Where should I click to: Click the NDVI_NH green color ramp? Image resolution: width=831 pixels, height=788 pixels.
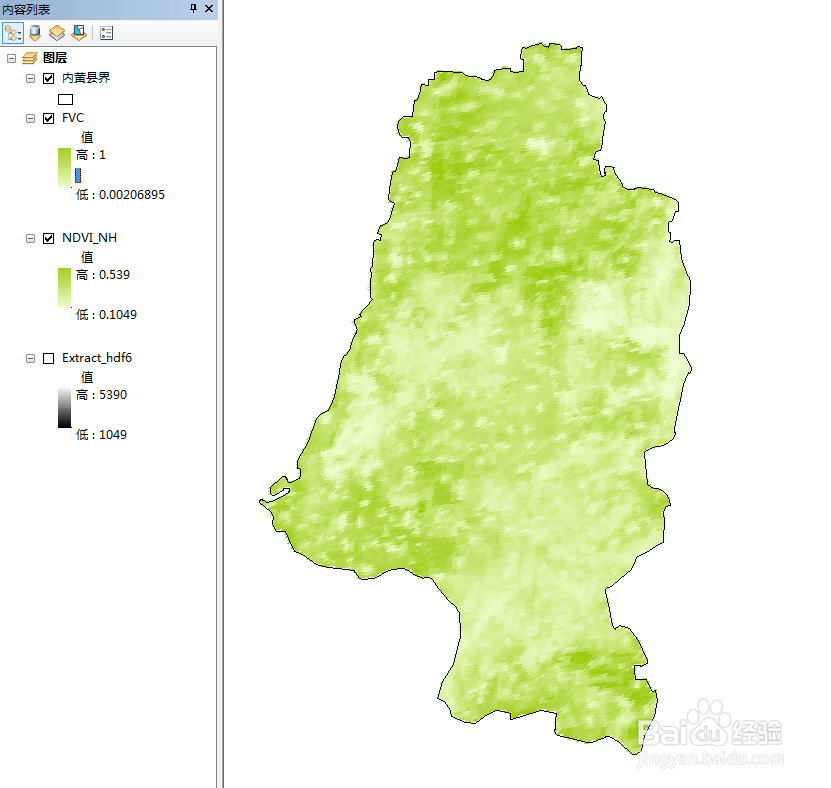click(x=64, y=288)
